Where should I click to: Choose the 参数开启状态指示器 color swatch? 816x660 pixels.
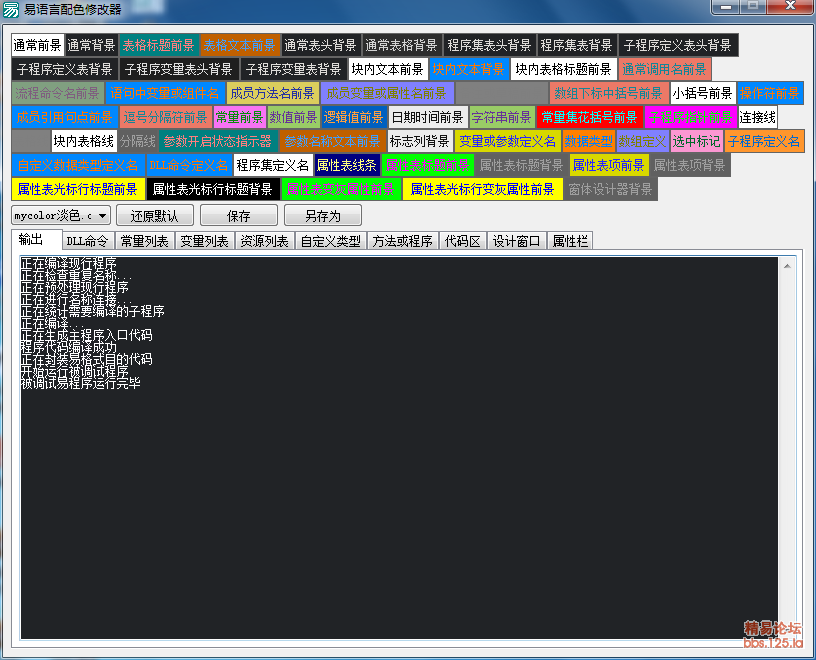click(218, 141)
